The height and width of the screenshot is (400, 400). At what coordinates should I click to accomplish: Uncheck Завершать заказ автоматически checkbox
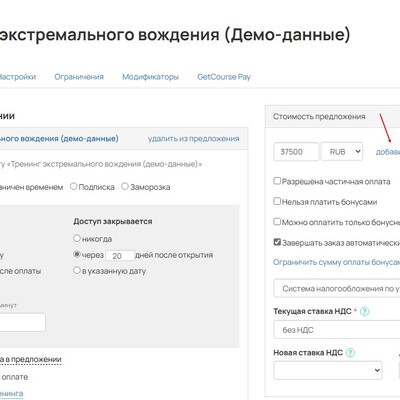coord(277,242)
